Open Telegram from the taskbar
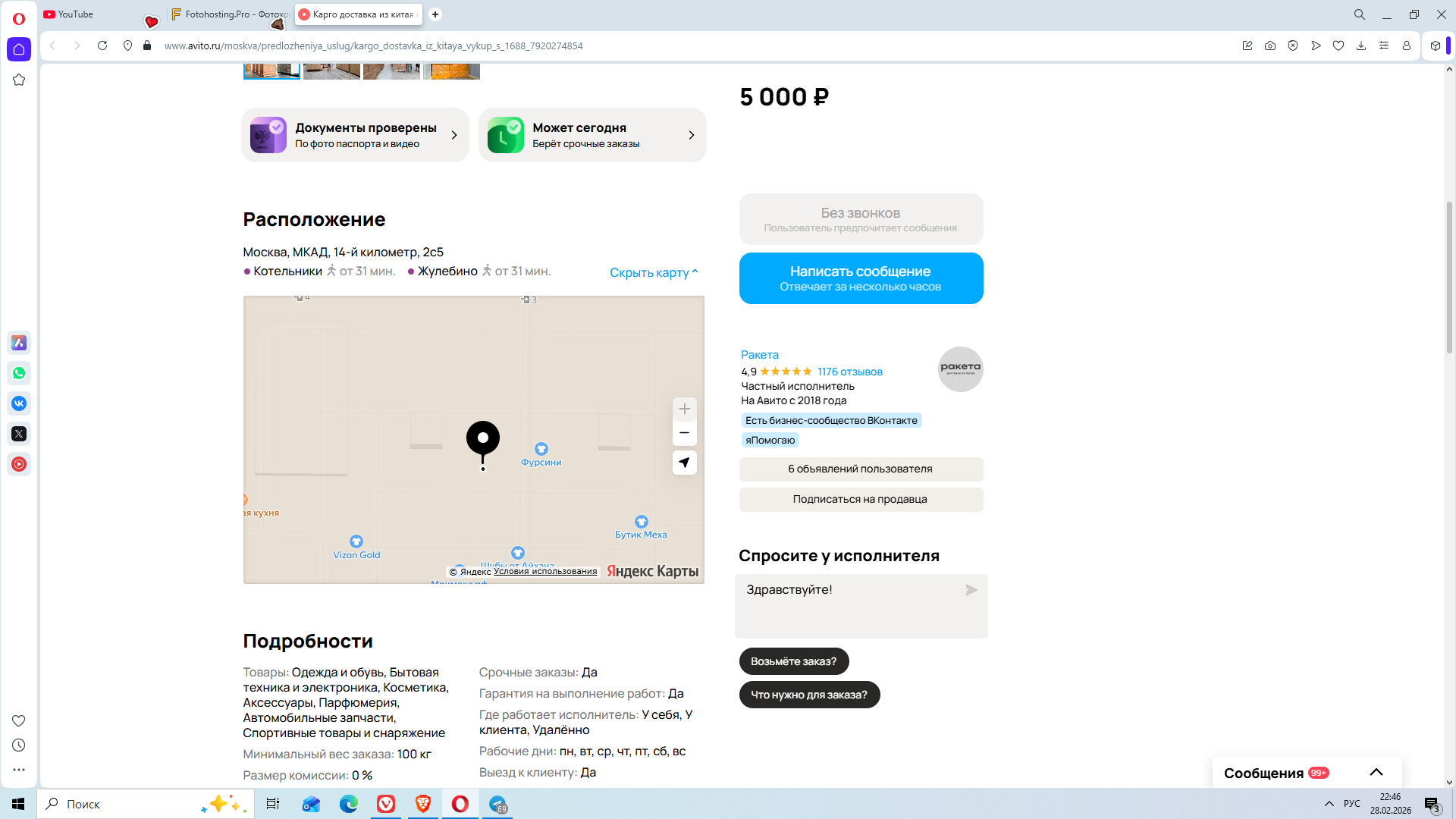The image size is (1456, 819). (498, 804)
